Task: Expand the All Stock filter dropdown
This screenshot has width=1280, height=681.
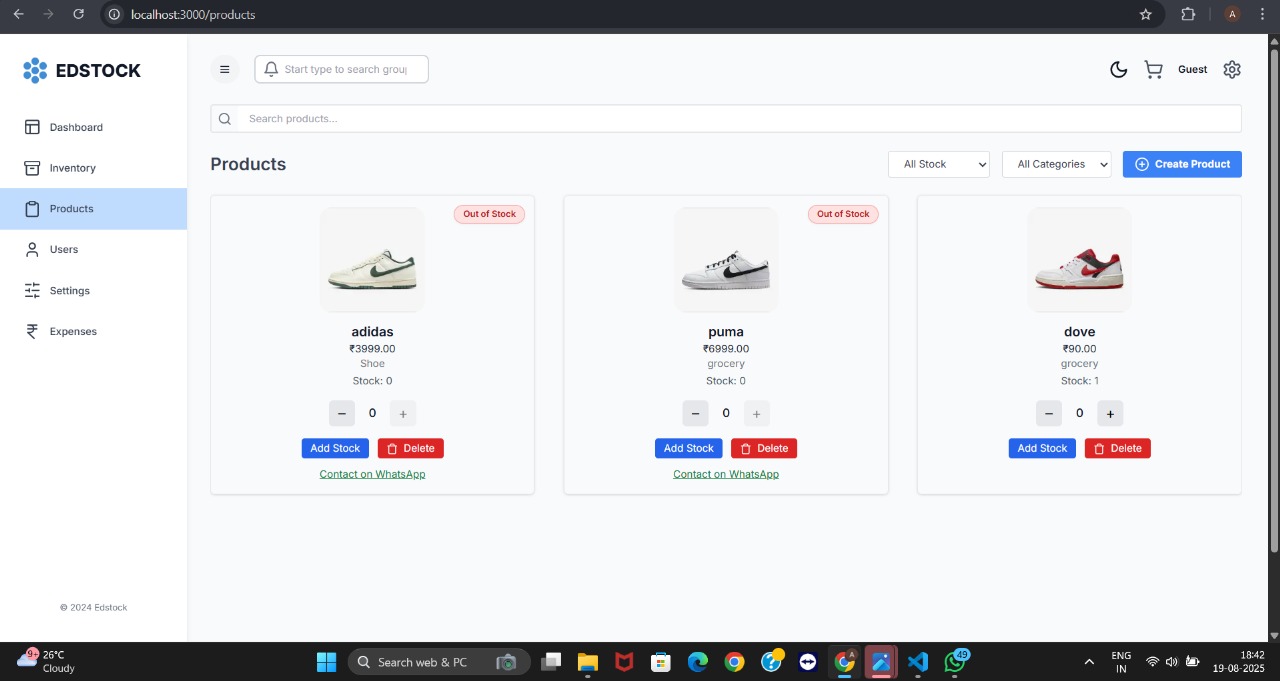Action: [x=938, y=164]
